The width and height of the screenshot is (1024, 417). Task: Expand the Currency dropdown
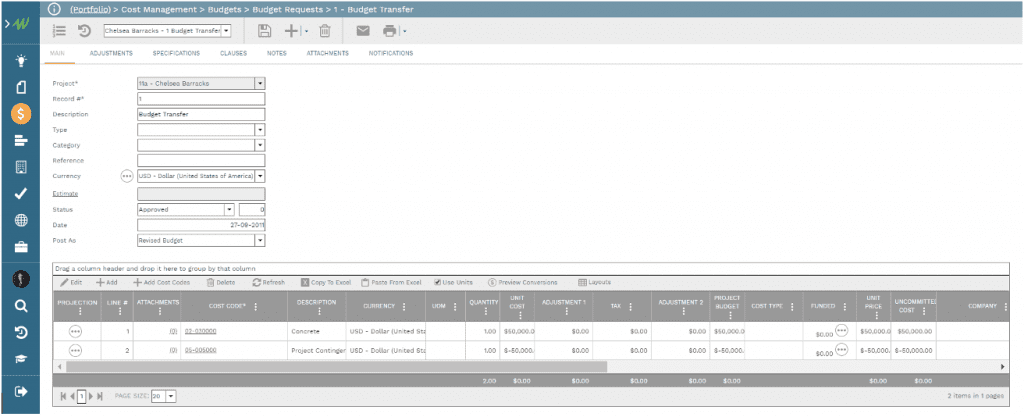[x=260, y=176]
